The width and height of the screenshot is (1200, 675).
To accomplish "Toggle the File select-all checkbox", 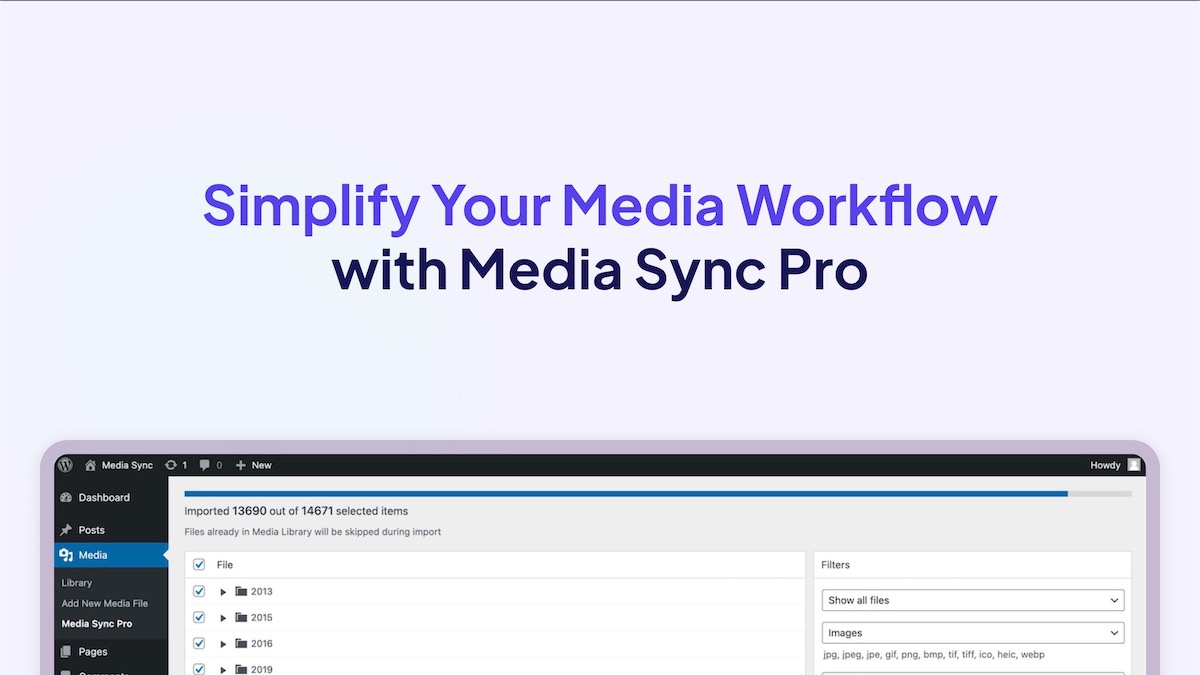I will click(x=198, y=565).
